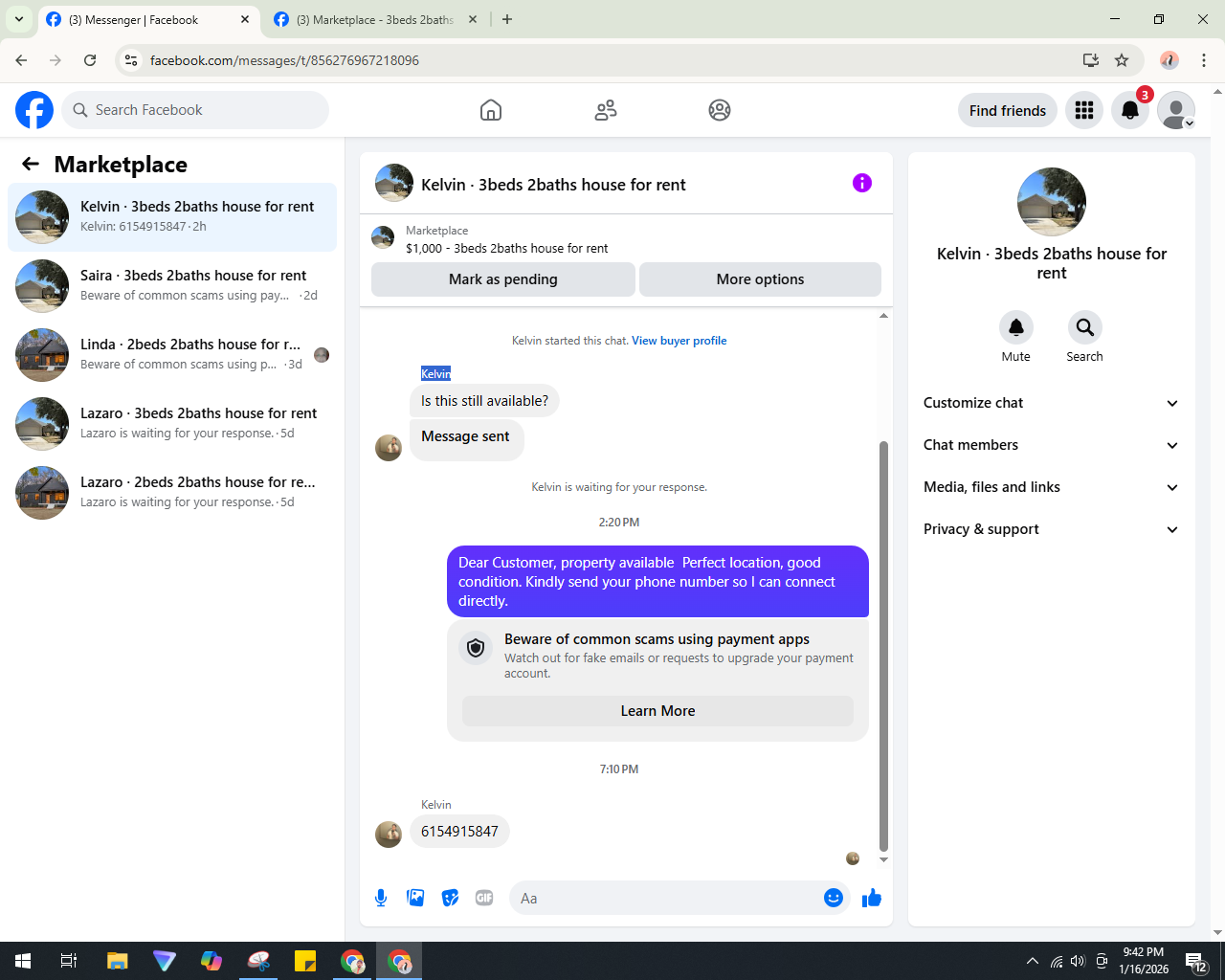
Task: Open a new browser tab
Action: [x=507, y=19]
